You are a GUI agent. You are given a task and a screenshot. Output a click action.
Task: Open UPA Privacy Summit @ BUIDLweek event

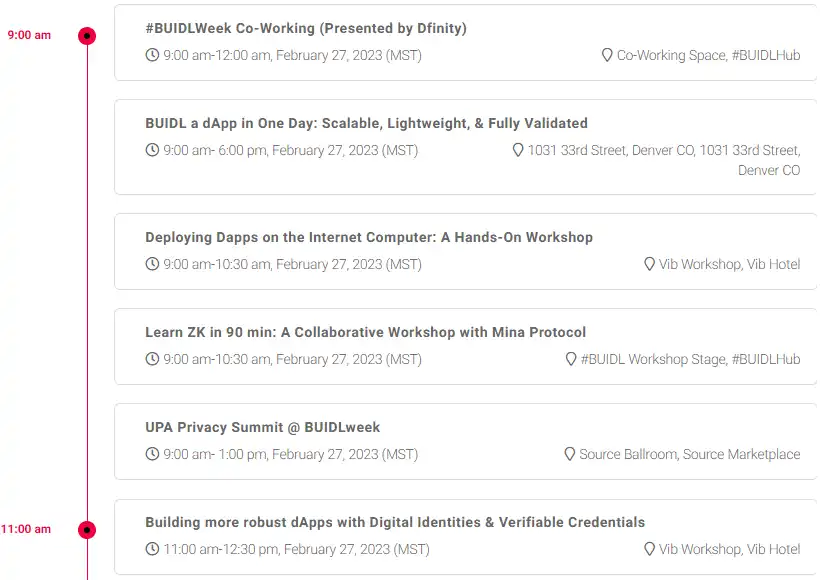(x=263, y=427)
